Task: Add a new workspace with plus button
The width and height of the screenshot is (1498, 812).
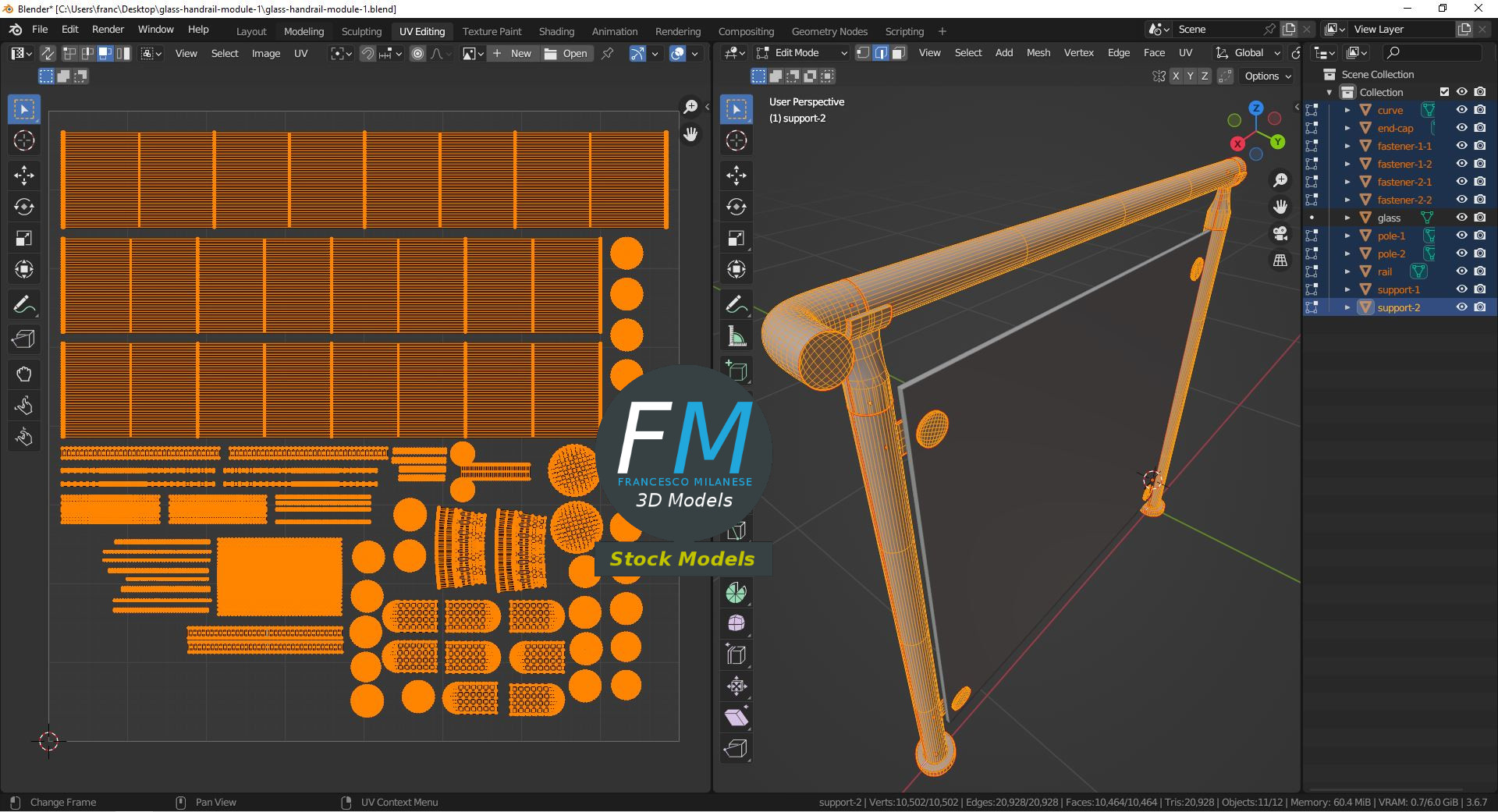Action: (x=942, y=31)
